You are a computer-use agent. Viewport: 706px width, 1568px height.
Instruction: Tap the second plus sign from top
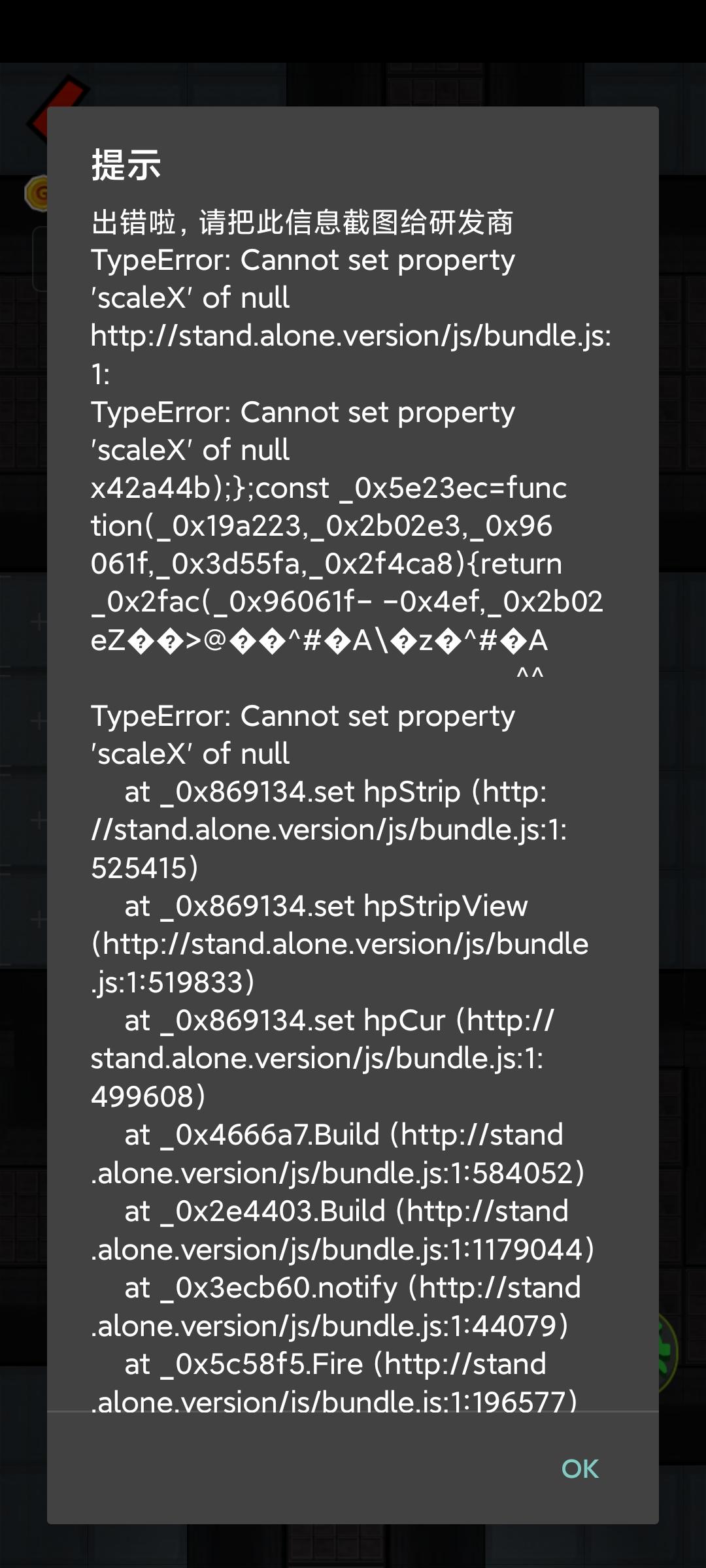pyautogui.click(x=38, y=721)
